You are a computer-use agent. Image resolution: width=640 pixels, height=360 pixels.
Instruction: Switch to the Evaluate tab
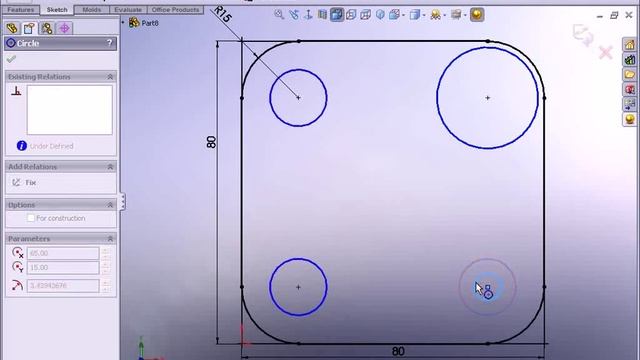coord(128,9)
